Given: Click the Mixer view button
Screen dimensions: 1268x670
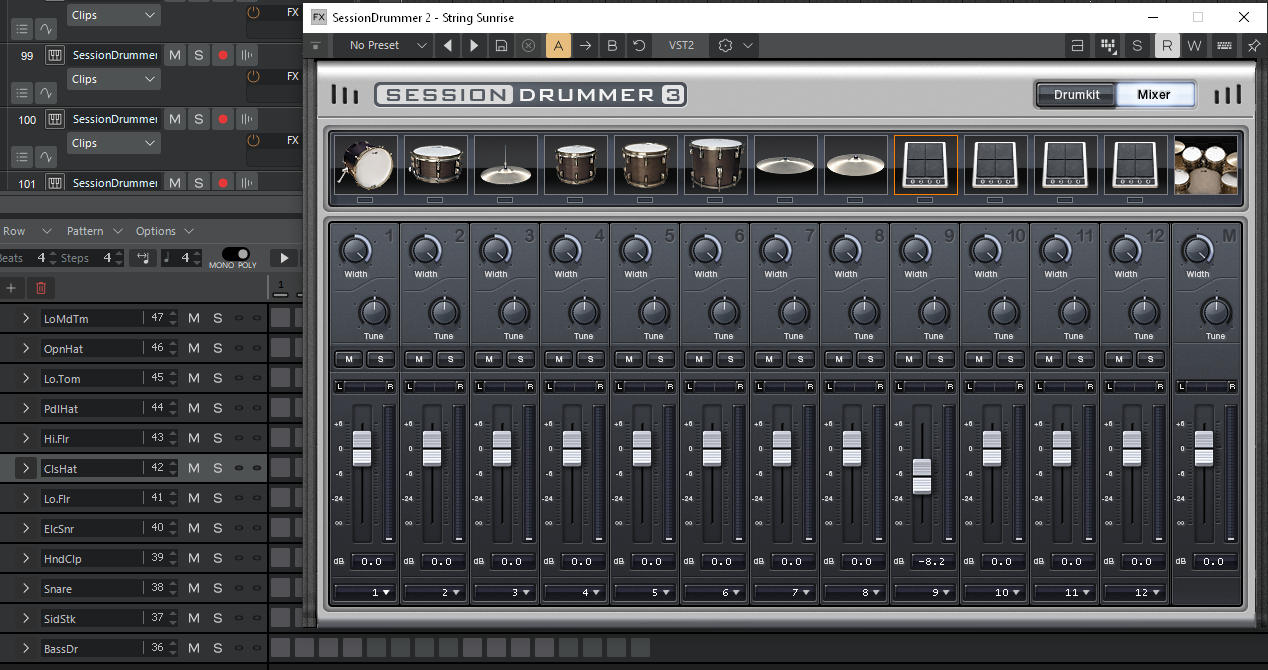Looking at the screenshot, I should pyautogui.click(x=1154, y=94).
